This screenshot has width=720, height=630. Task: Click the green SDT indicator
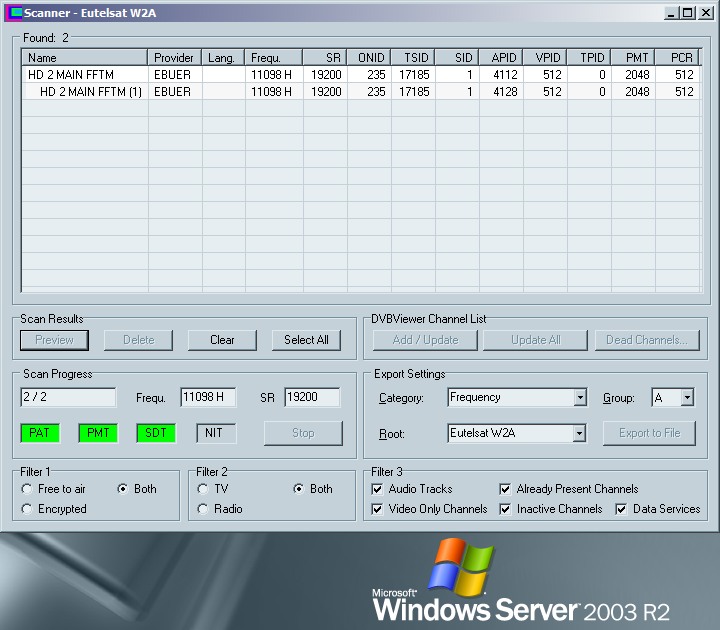pyautogui.click(x=156, y=433)
